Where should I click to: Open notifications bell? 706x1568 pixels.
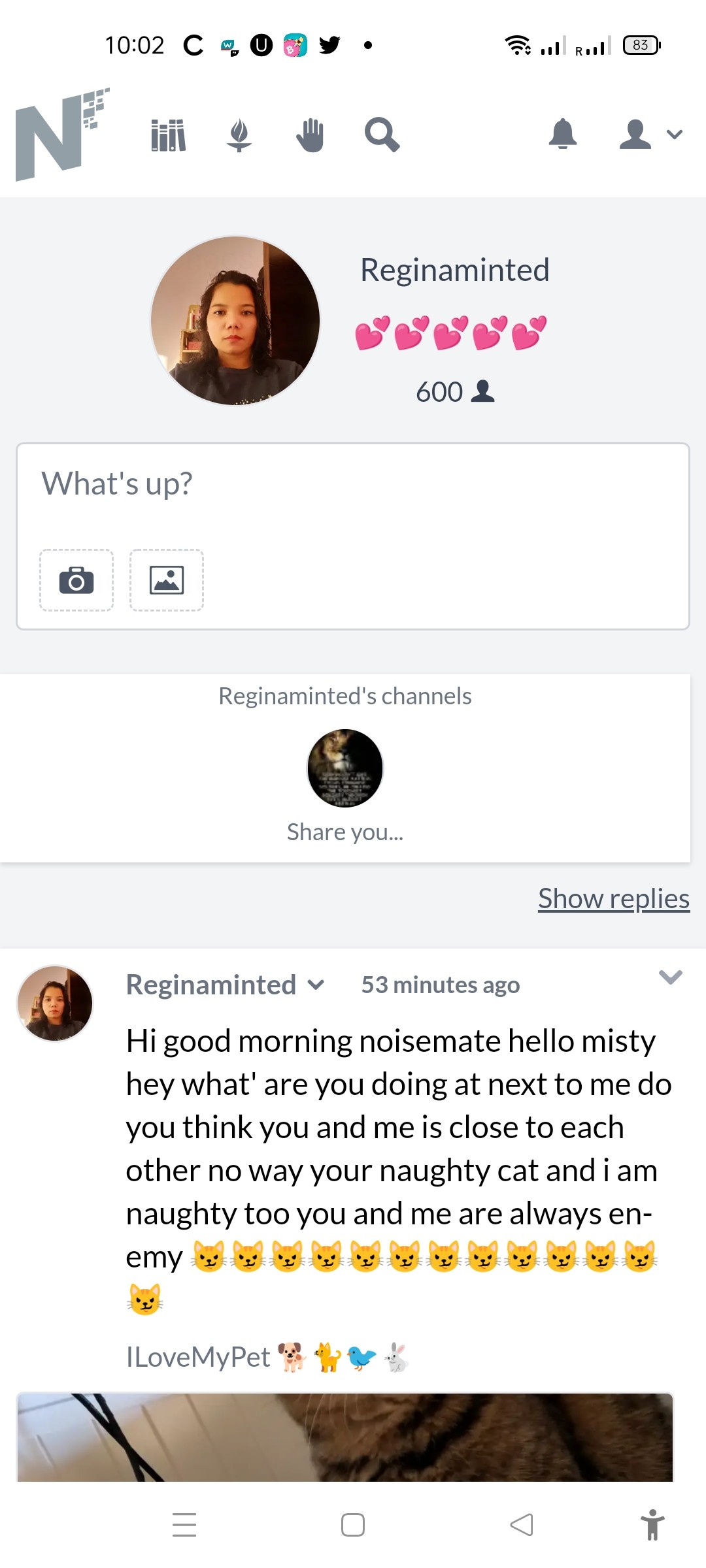[563, 135]
